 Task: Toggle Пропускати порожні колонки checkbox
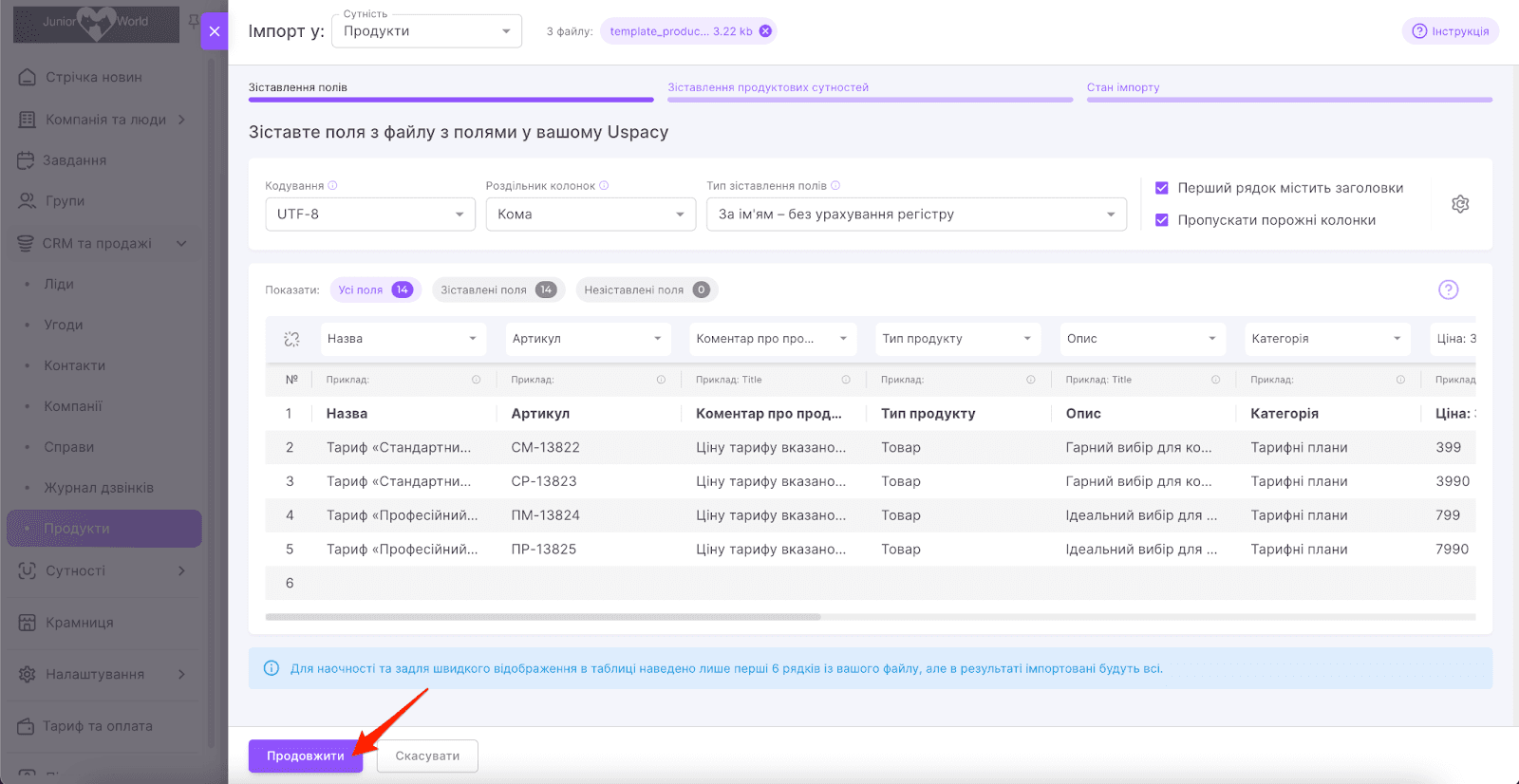point(1161,220)
